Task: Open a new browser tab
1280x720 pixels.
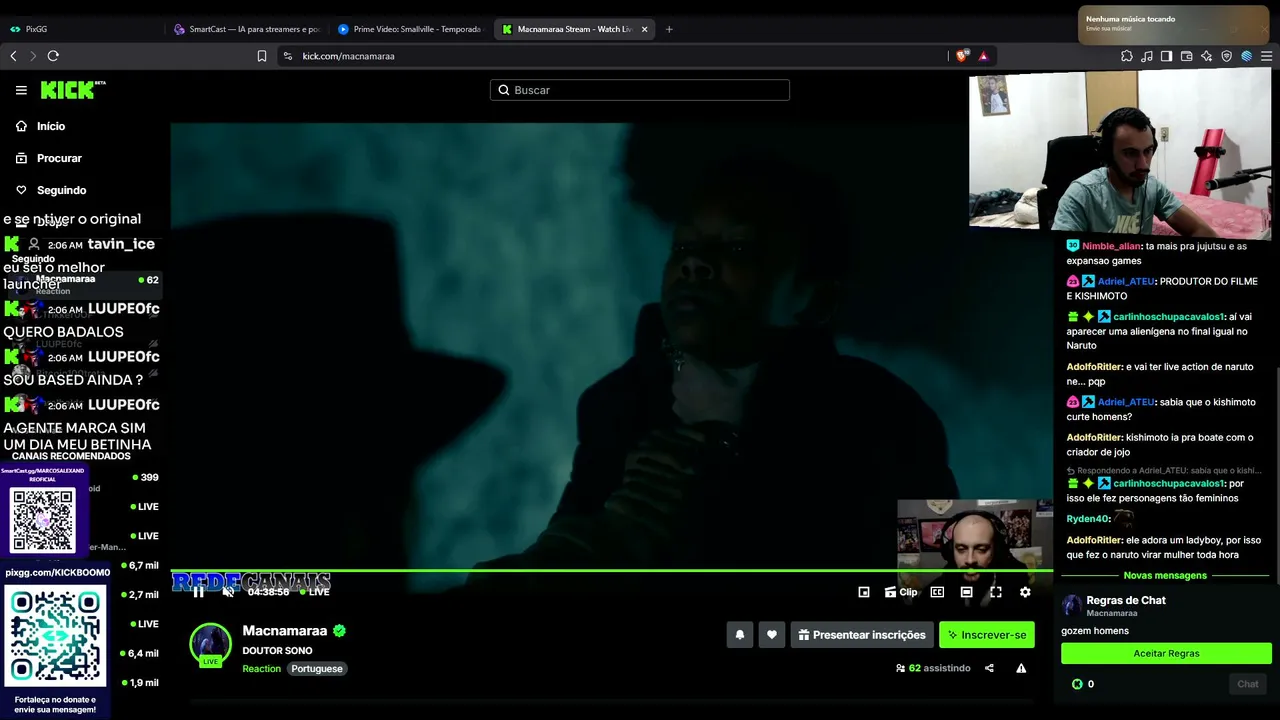Action: 669,29
